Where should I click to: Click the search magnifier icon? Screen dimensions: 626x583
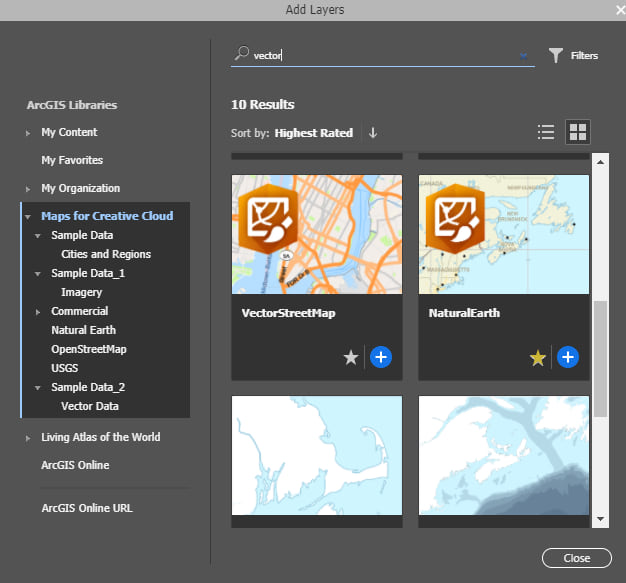[242, 53]
